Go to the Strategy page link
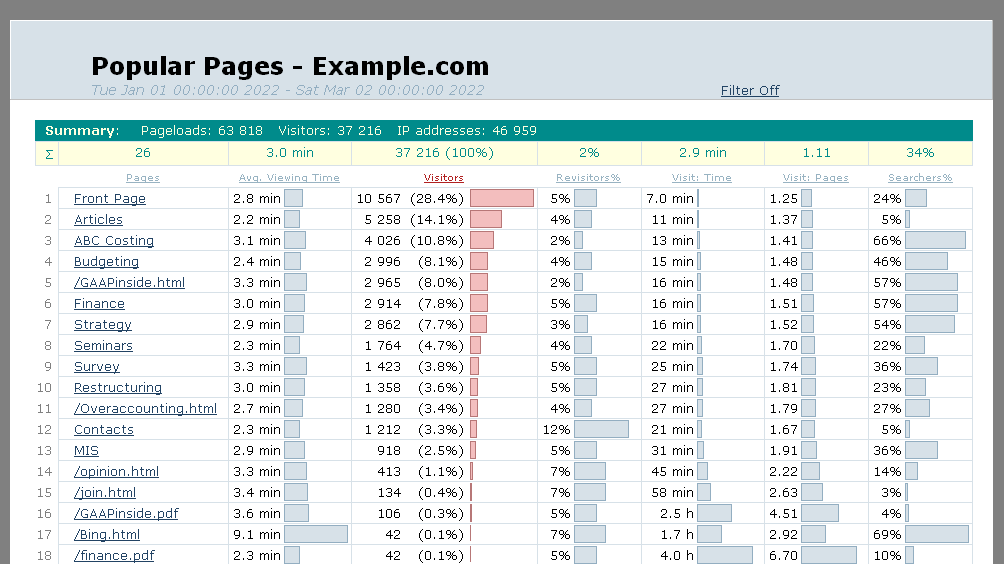This screenshot has width=1004, height=564. click(102, 325)
